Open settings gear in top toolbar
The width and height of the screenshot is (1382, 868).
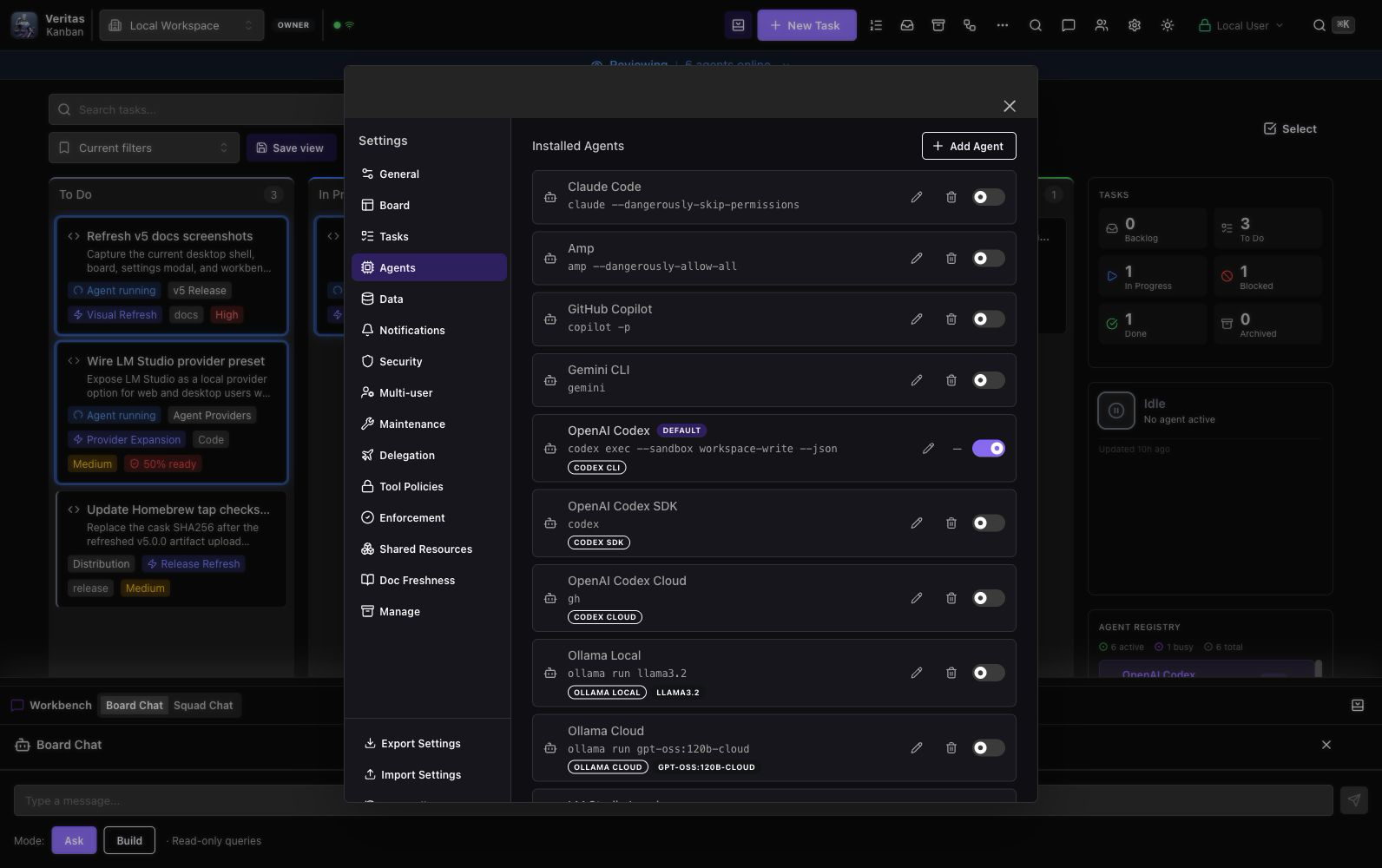pyautogui.click(x=1134, y=25)
